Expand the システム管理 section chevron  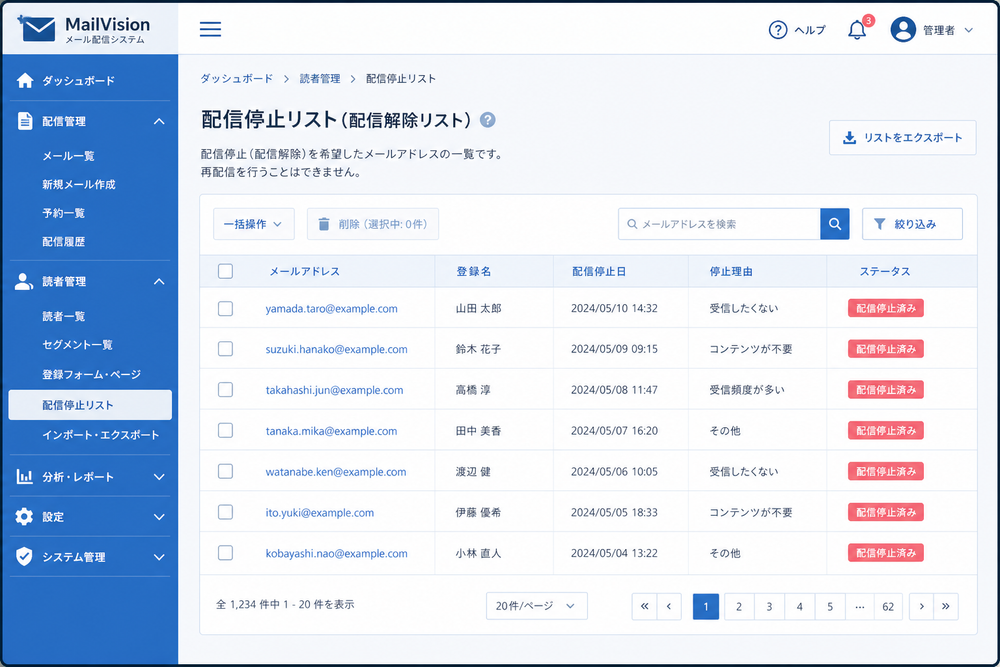pyautogui.click(x=159, y=557)
